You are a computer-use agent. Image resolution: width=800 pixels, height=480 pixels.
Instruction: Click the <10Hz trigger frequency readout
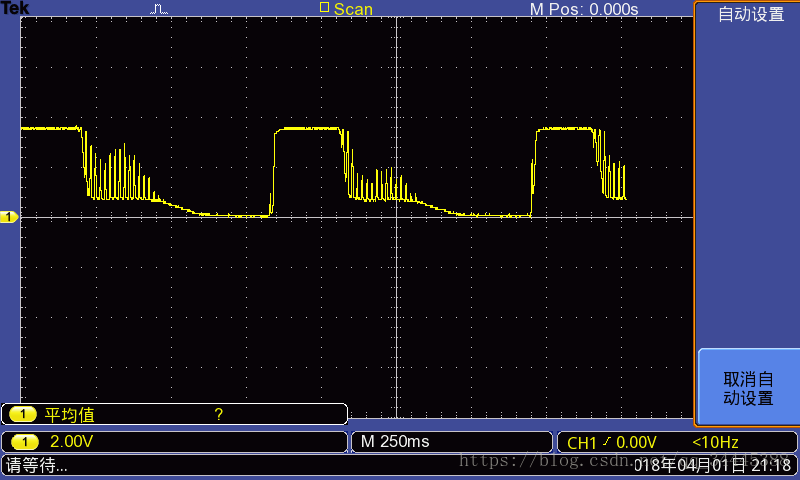coord(715,442)
